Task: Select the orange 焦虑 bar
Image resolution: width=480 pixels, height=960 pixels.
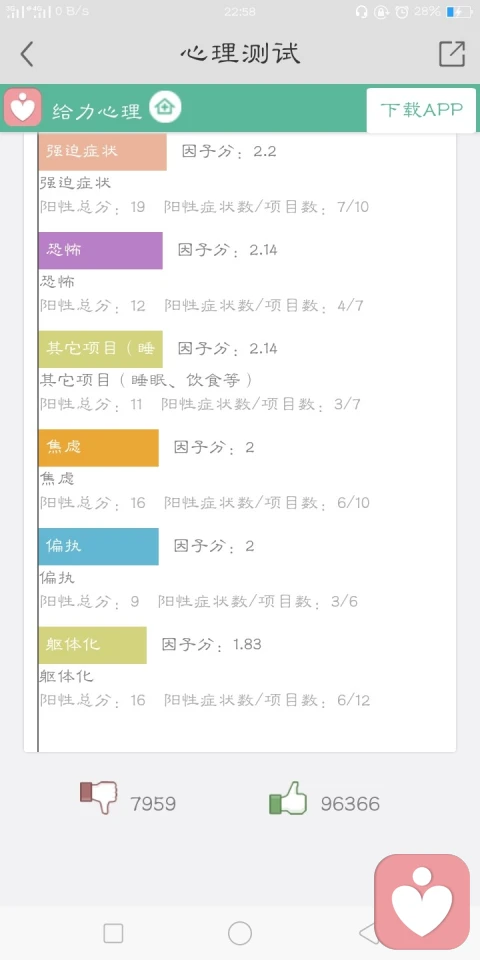Action: (99, 448)
